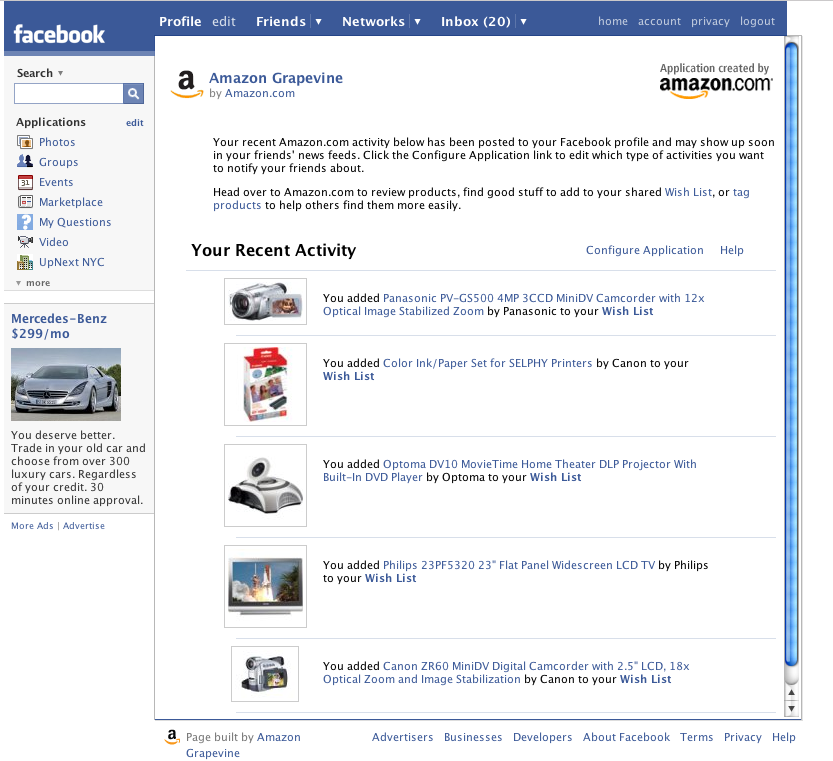833x761 pixels.
Task: Open Privacy footer link
Action: tap(743, 737)
